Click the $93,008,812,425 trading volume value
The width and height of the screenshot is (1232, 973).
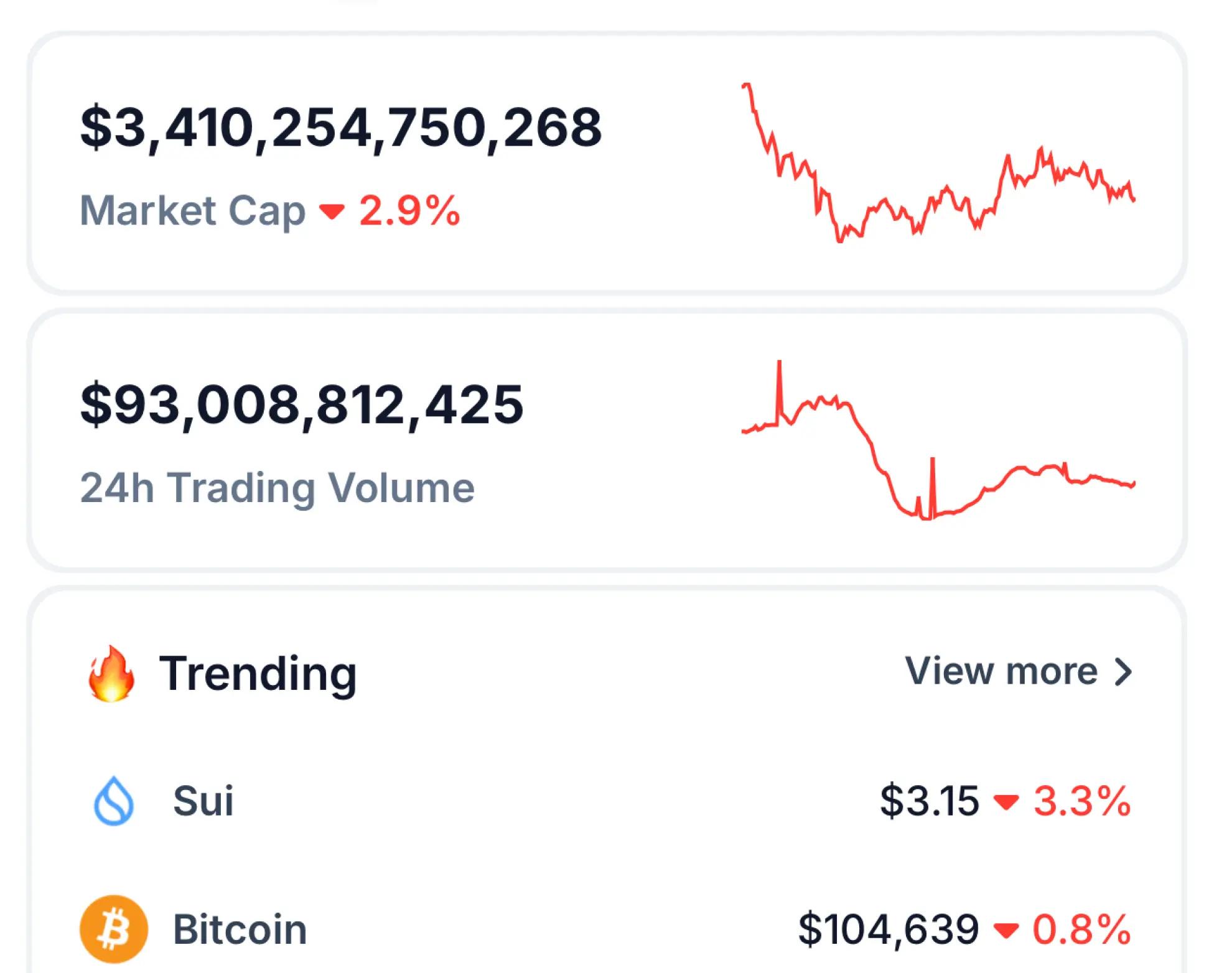pyautogui.click(x=302, y=405)
